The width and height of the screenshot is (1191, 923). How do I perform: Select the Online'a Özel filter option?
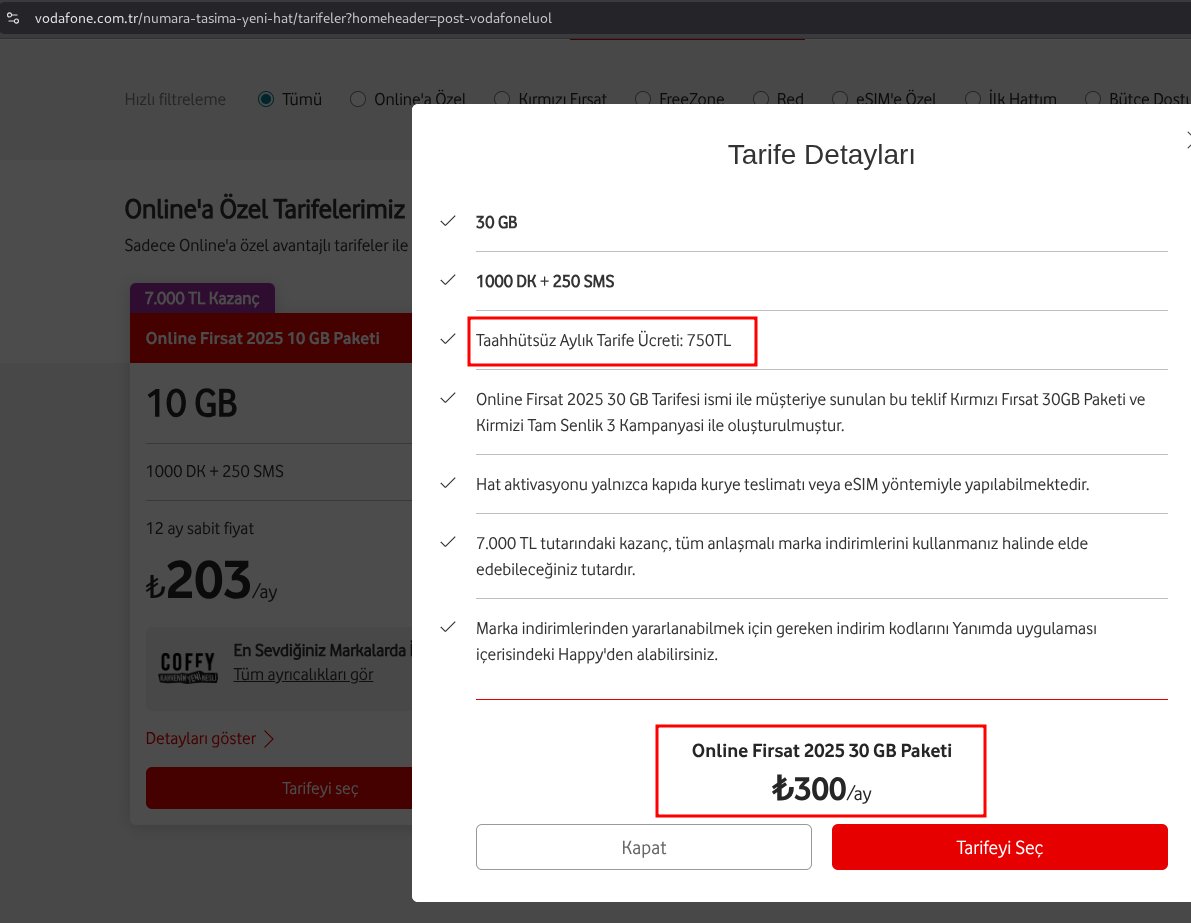tap(358, 99)
